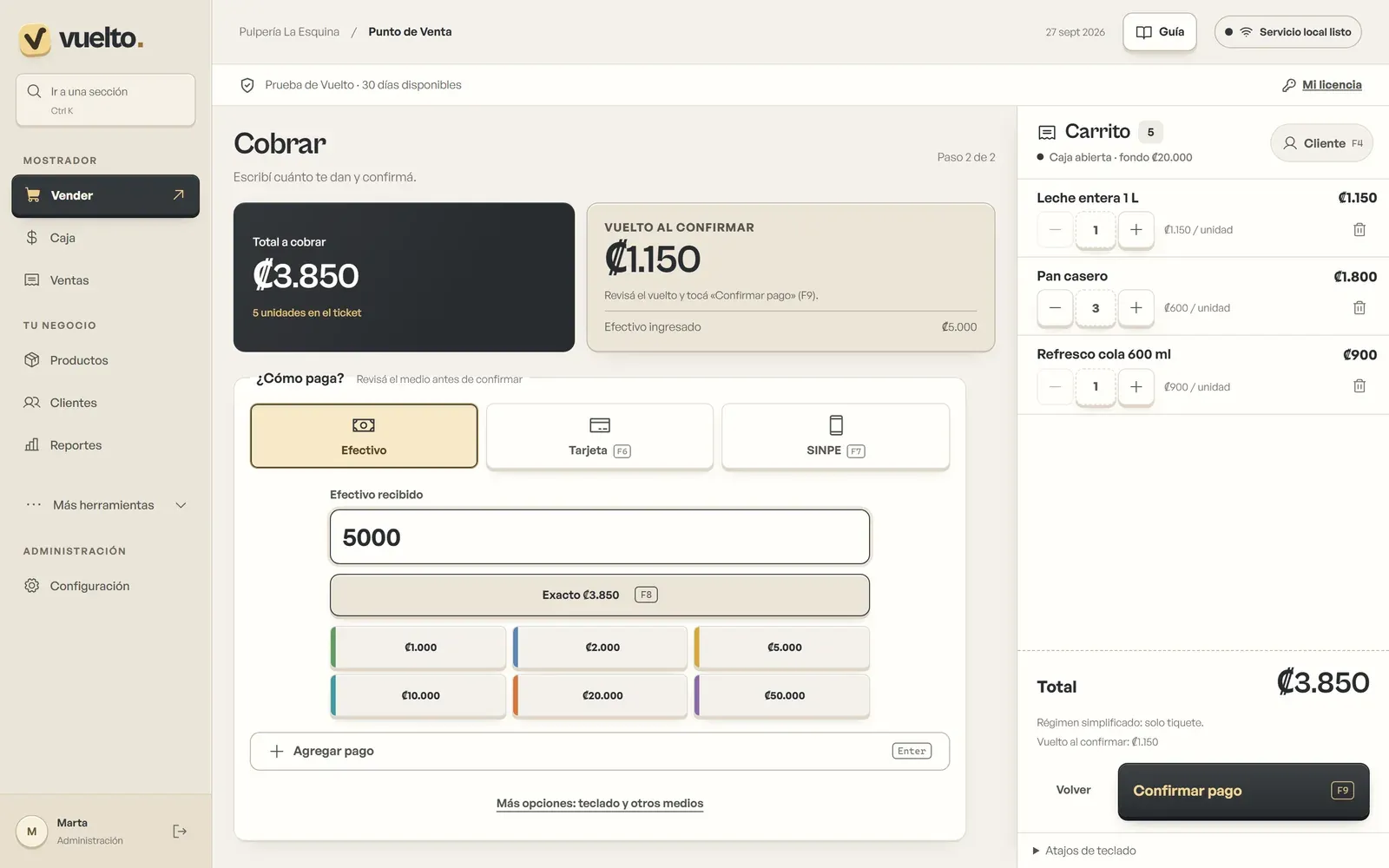Viewport: 1389px width, 868px height.
Task: Tap the ₡5.000 bill button
Action: (x=782, y=648)
